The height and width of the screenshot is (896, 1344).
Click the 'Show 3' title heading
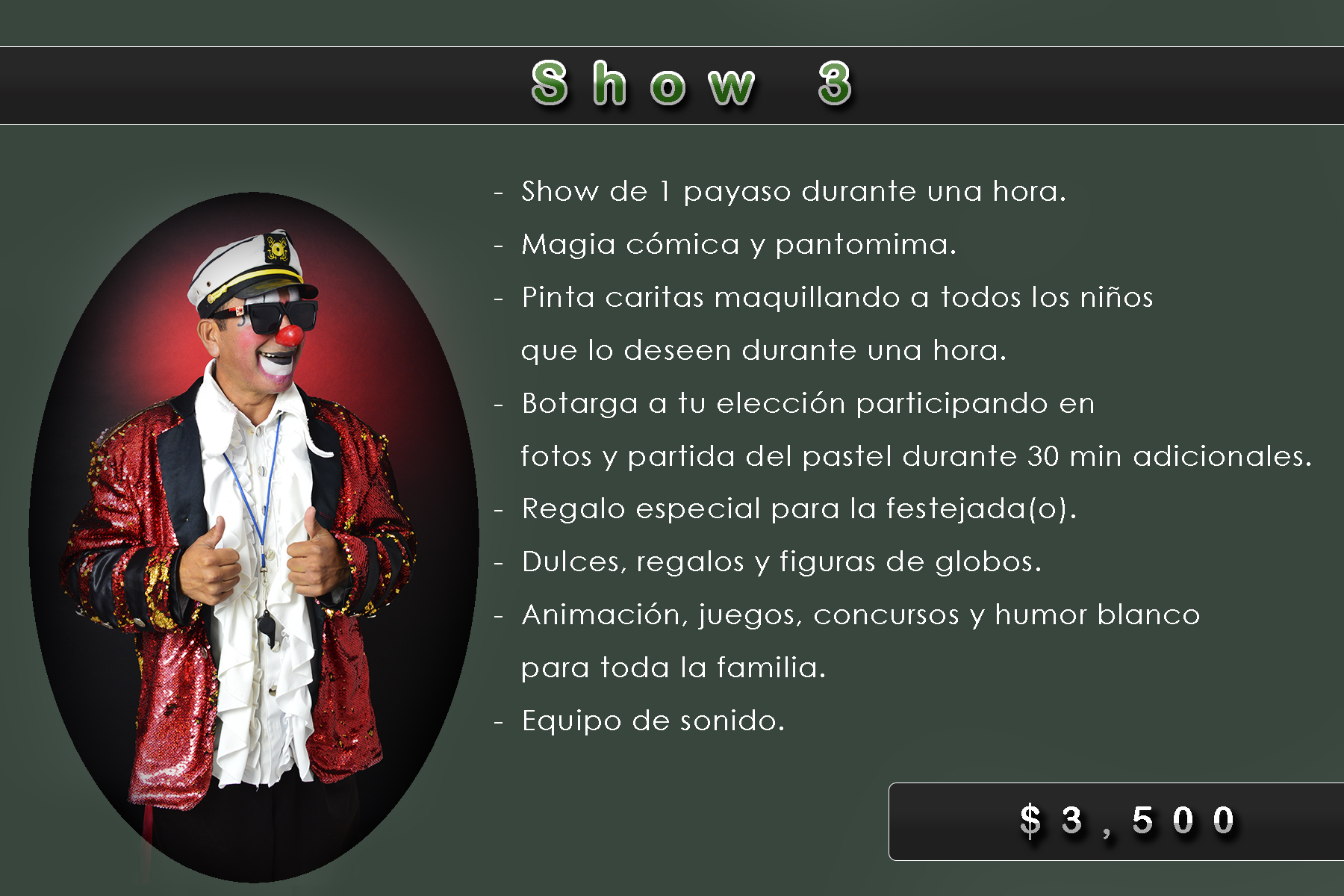(x=691, y=84)
